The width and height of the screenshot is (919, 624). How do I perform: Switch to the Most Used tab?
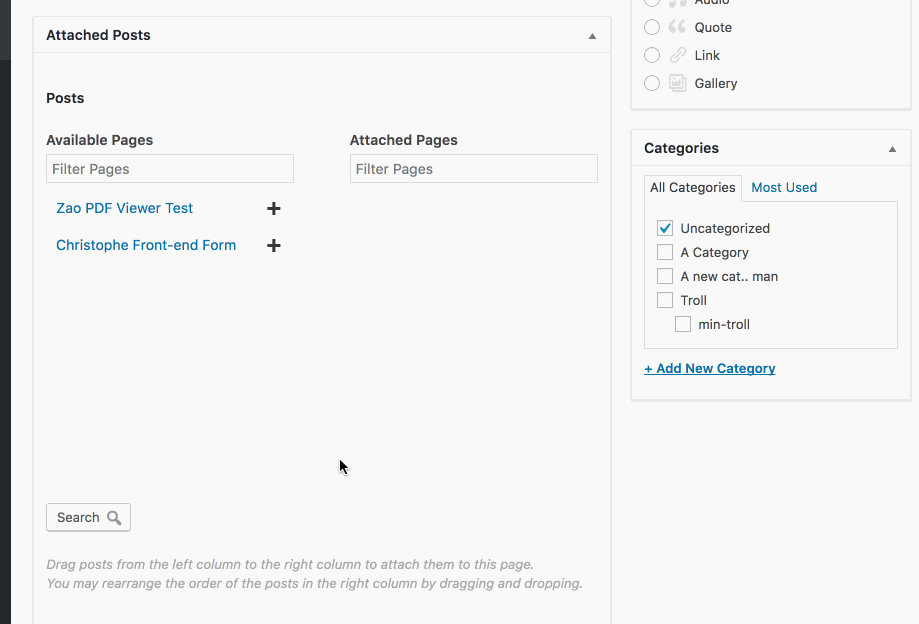coord(784,187)
